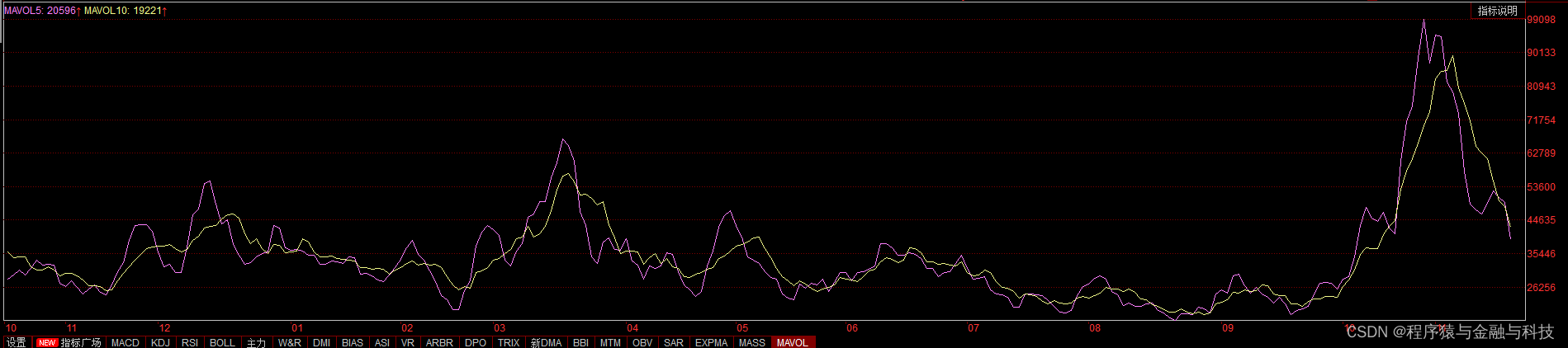The image size is (1568, 348).
Task: Show the MTM indicator
Action: tap(611, 342)
